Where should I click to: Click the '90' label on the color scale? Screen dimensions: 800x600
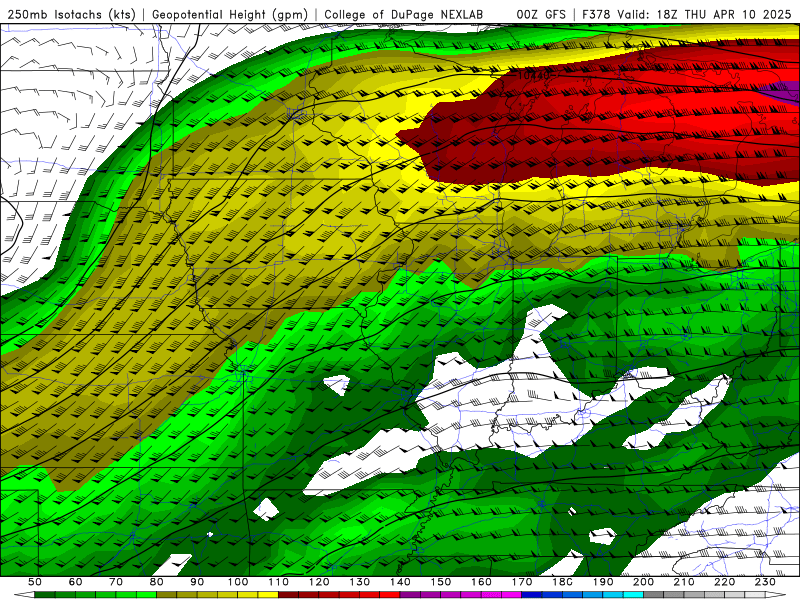click(197, 582)
